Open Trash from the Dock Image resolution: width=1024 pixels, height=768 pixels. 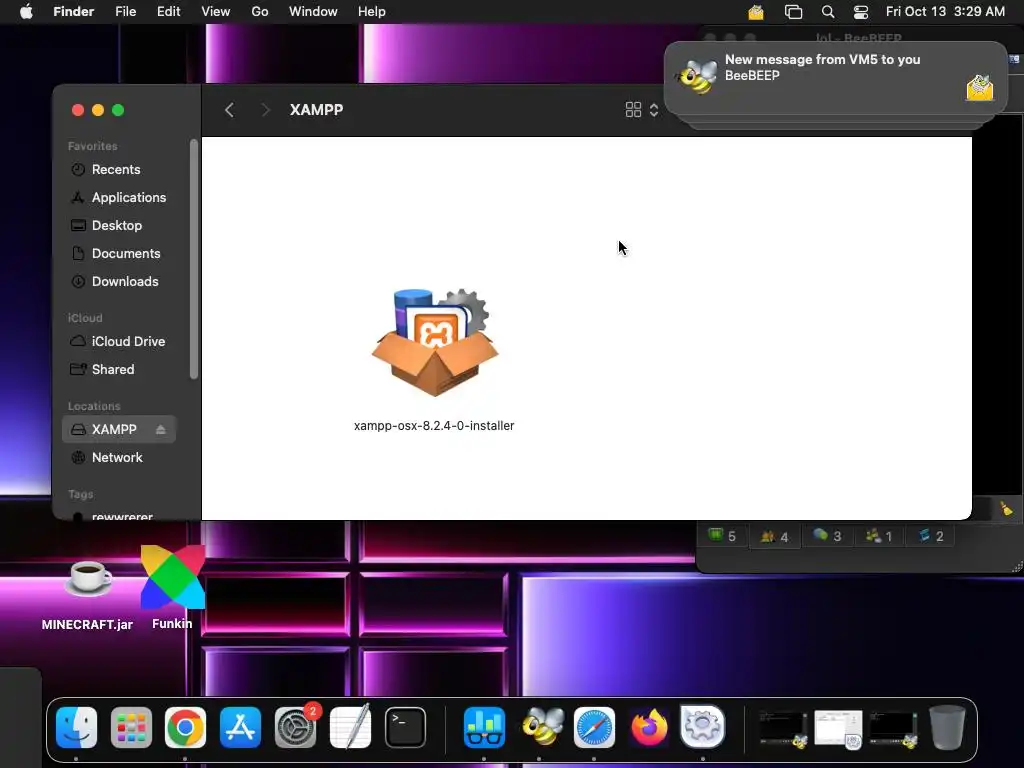pyautogui.click(x=947, y=728)
